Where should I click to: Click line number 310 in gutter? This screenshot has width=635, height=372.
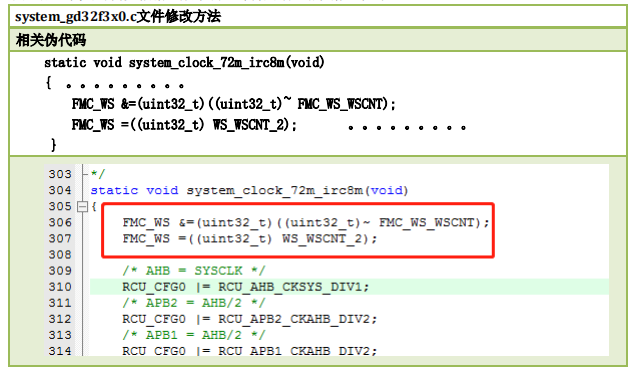point(60,287)
